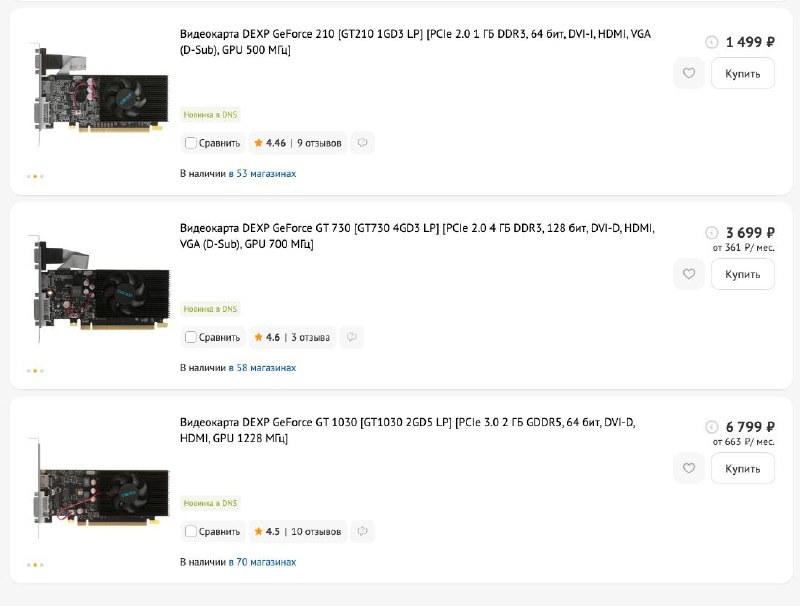
Task: Add GT 730 card to wishlist heart
Action: (689, 274)
